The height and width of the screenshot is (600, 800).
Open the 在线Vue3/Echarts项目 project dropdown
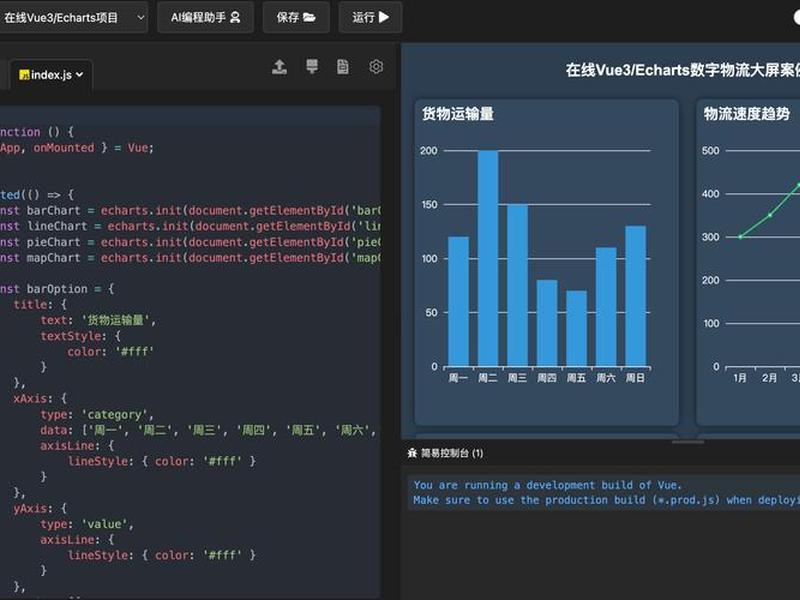pos(73,17)
